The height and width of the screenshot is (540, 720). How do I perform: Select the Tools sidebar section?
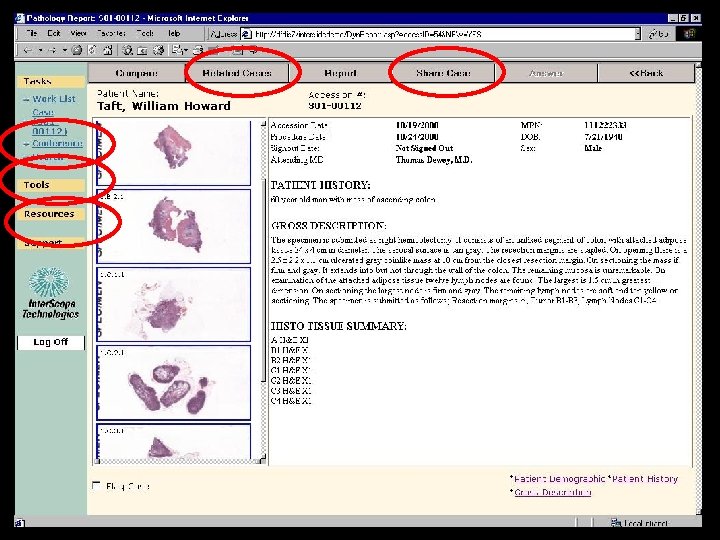[51, 185]
